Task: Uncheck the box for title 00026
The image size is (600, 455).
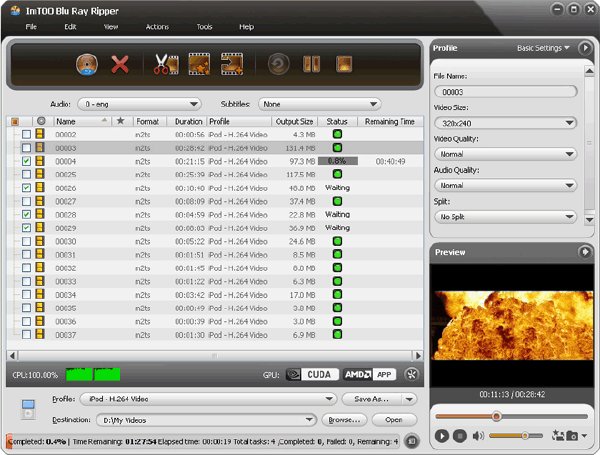Action: 26,188
